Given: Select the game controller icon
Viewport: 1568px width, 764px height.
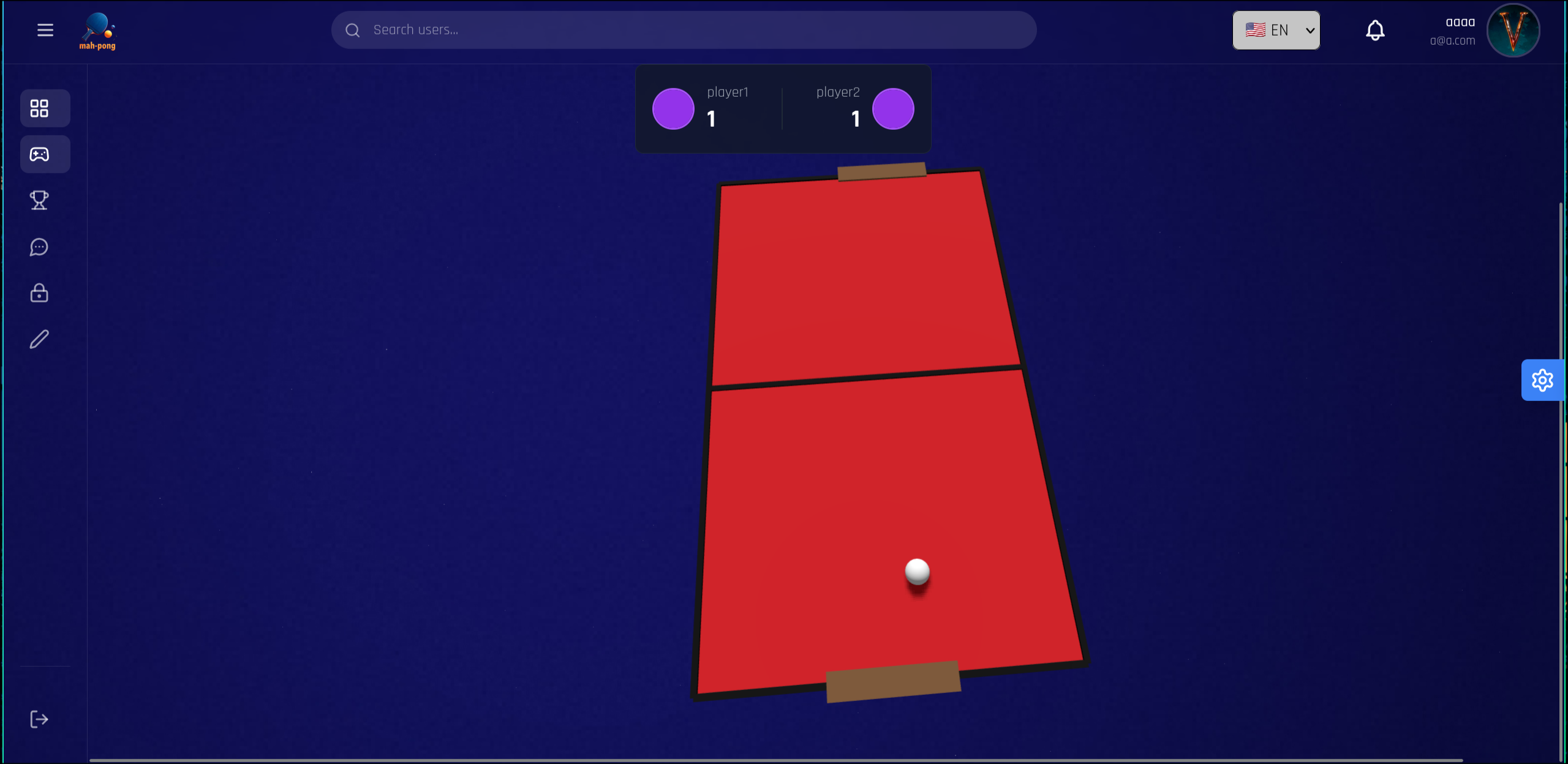Looking at the screenshot, I should pos(39,154).
